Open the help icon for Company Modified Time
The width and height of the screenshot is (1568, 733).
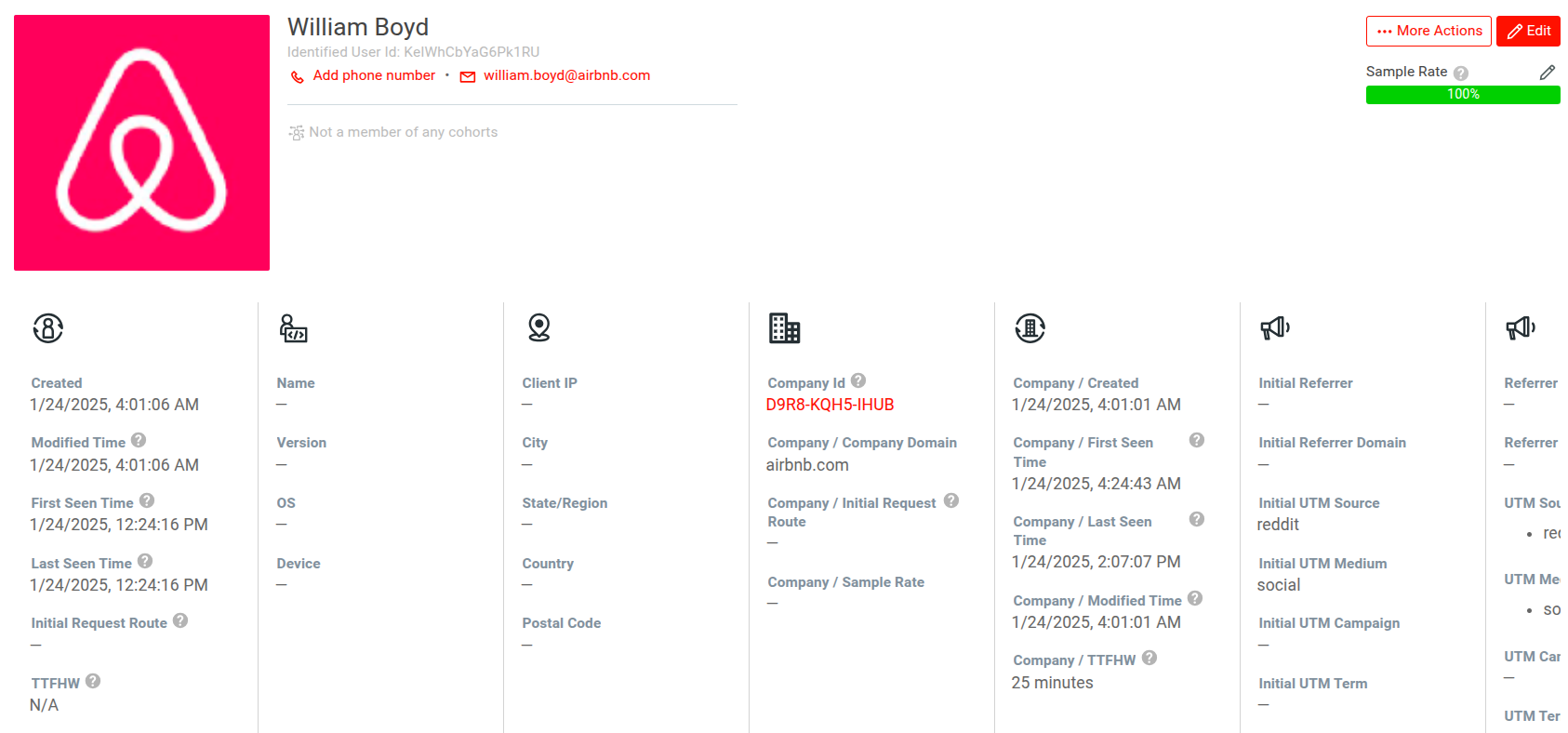coord(1195,598)
